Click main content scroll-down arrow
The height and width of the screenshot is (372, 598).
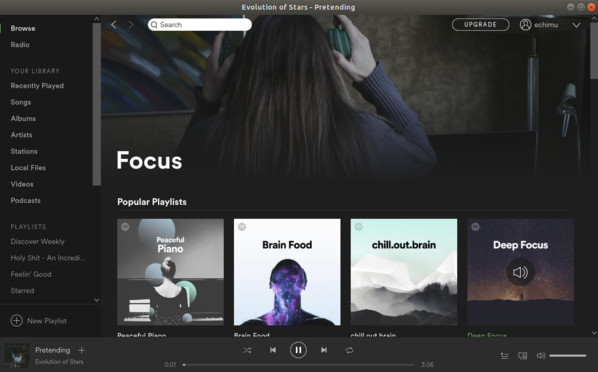(x=594, y=333)
